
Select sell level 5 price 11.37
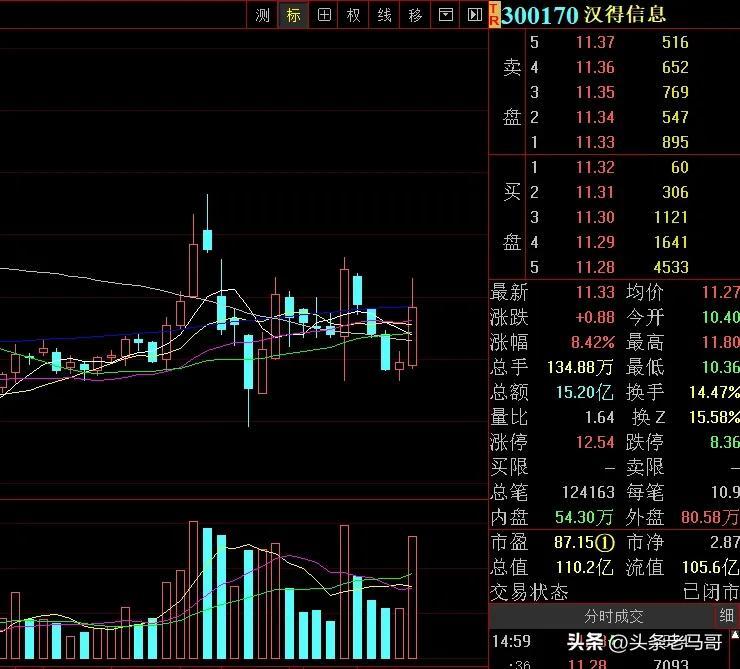595,42
